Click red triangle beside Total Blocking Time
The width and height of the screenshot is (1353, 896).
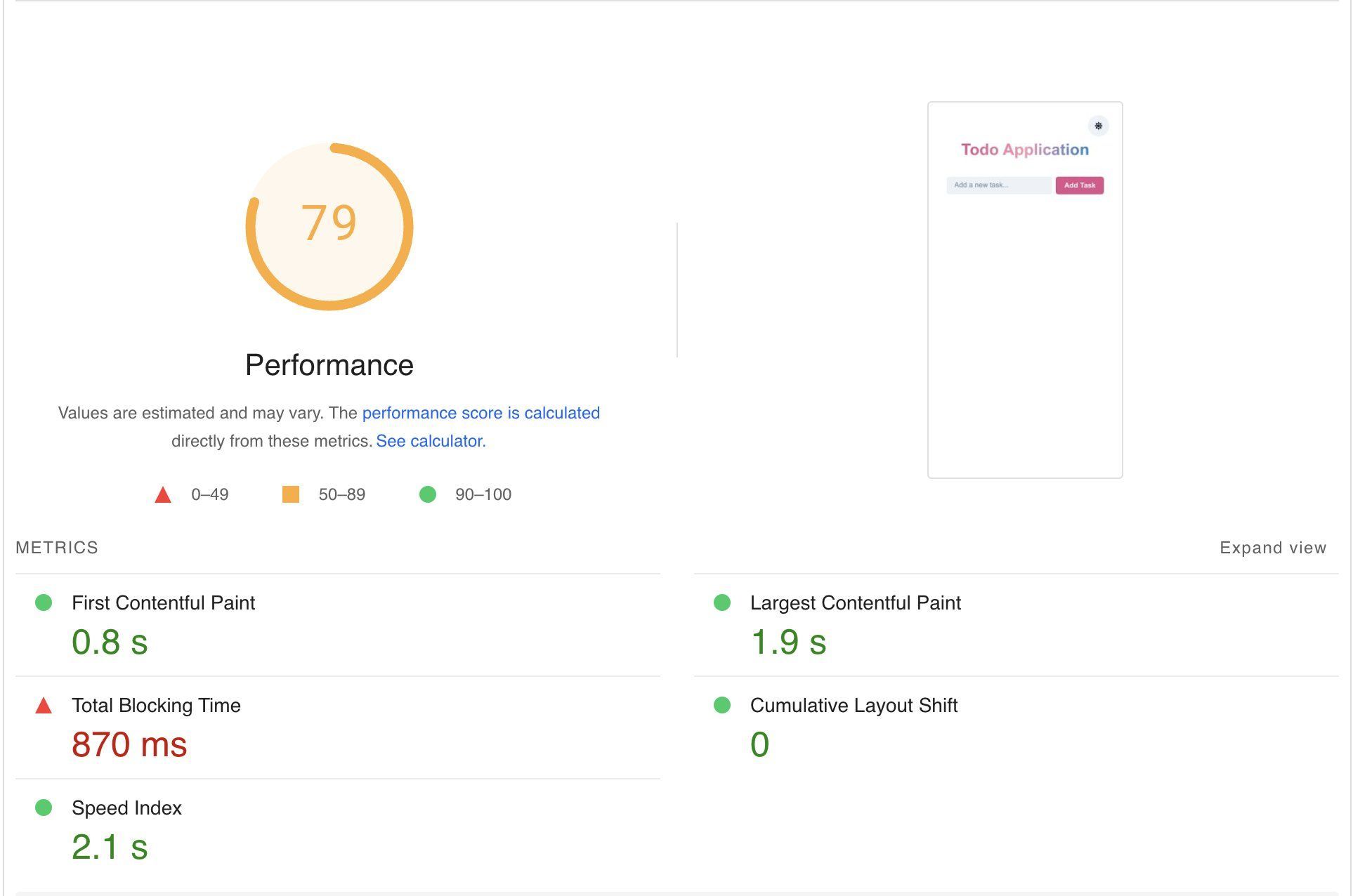[x=44, y=706]
